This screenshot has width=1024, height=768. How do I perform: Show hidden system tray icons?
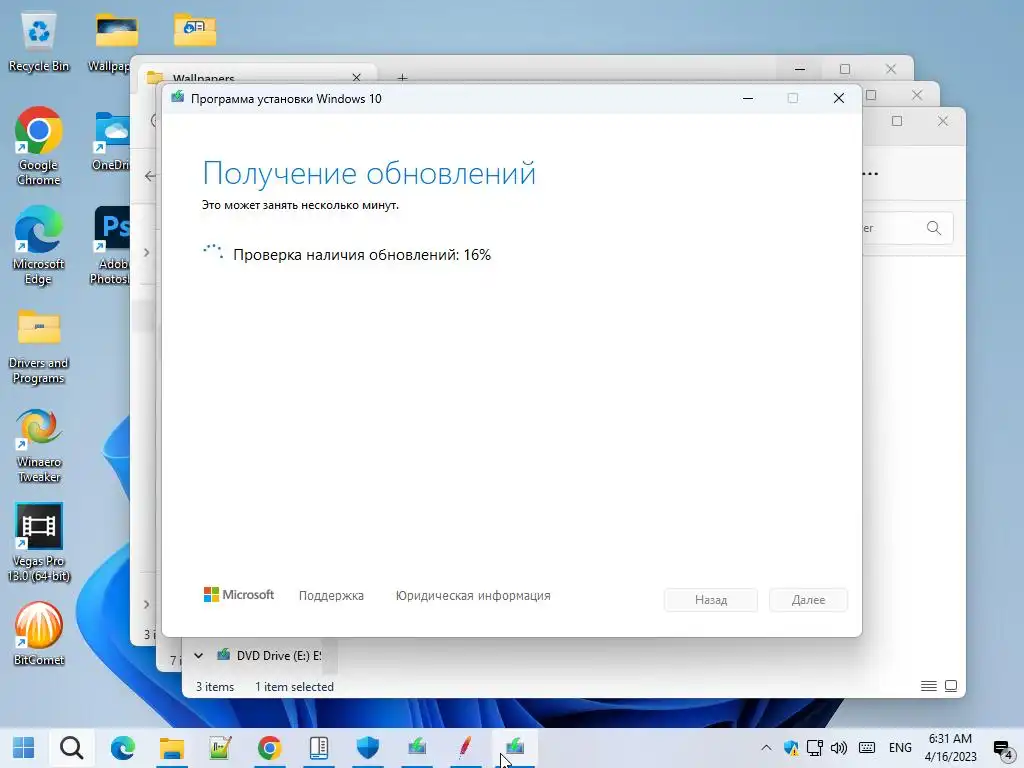click(x=766, y=748)
